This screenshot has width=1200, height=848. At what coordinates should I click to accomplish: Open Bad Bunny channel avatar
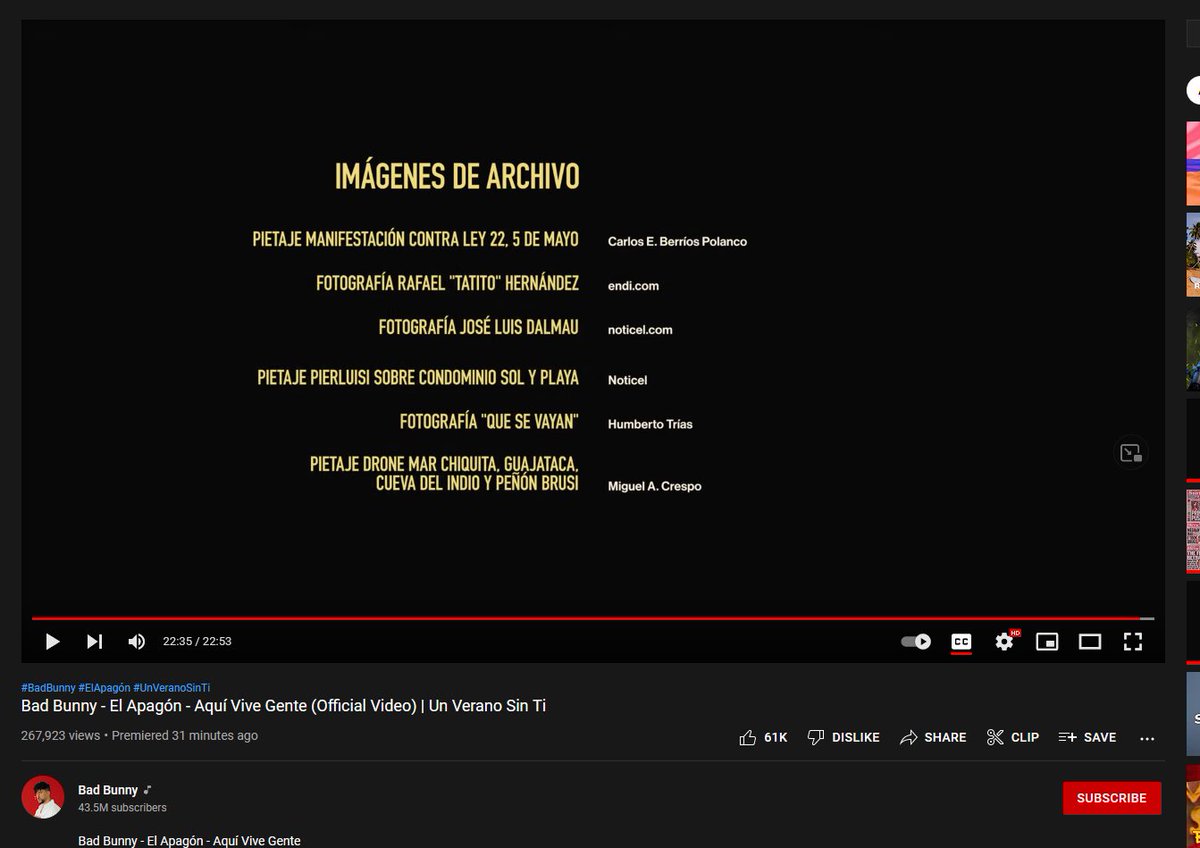coord(43,797)
